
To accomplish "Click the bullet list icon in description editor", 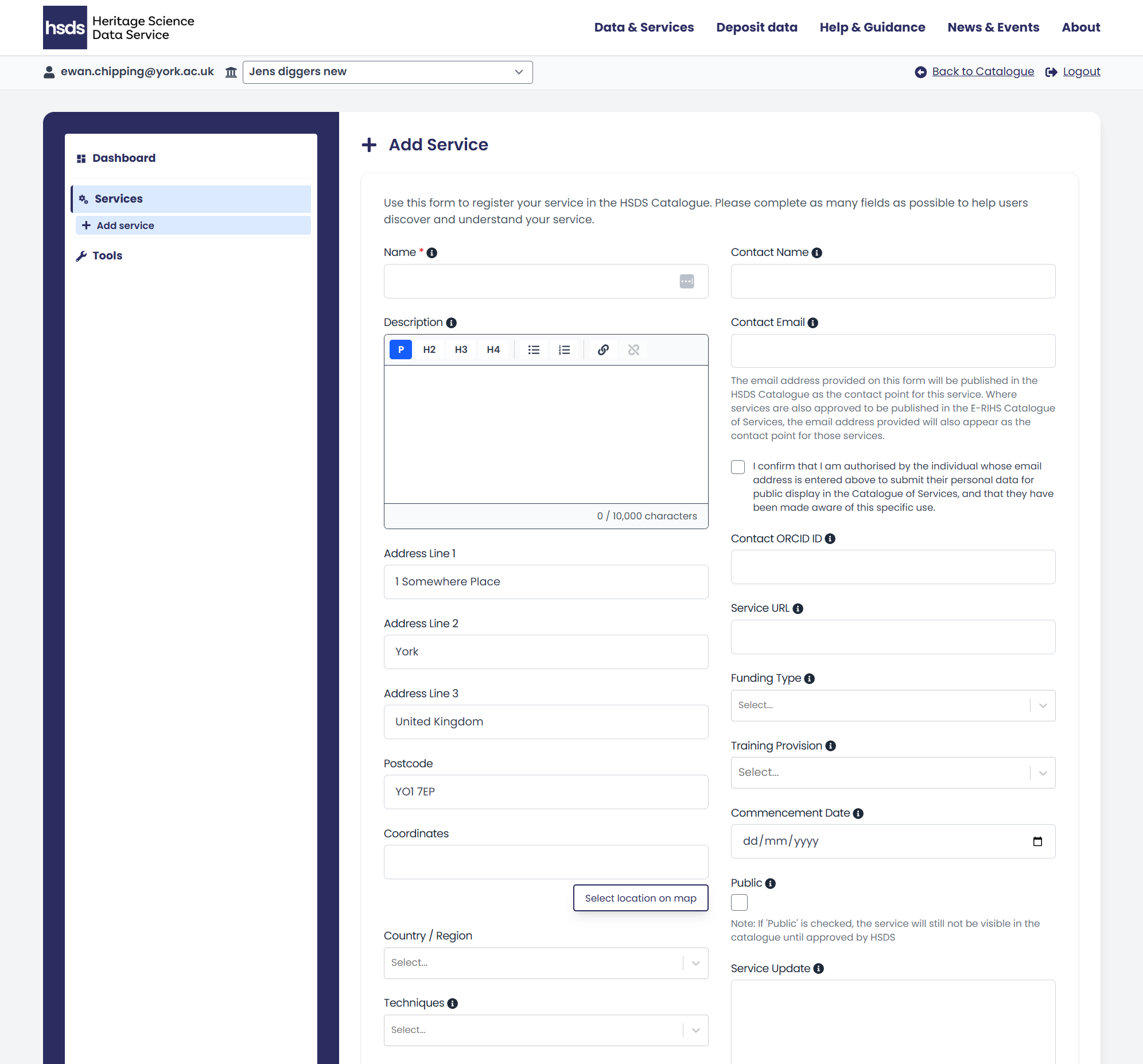I will (534, 350).
